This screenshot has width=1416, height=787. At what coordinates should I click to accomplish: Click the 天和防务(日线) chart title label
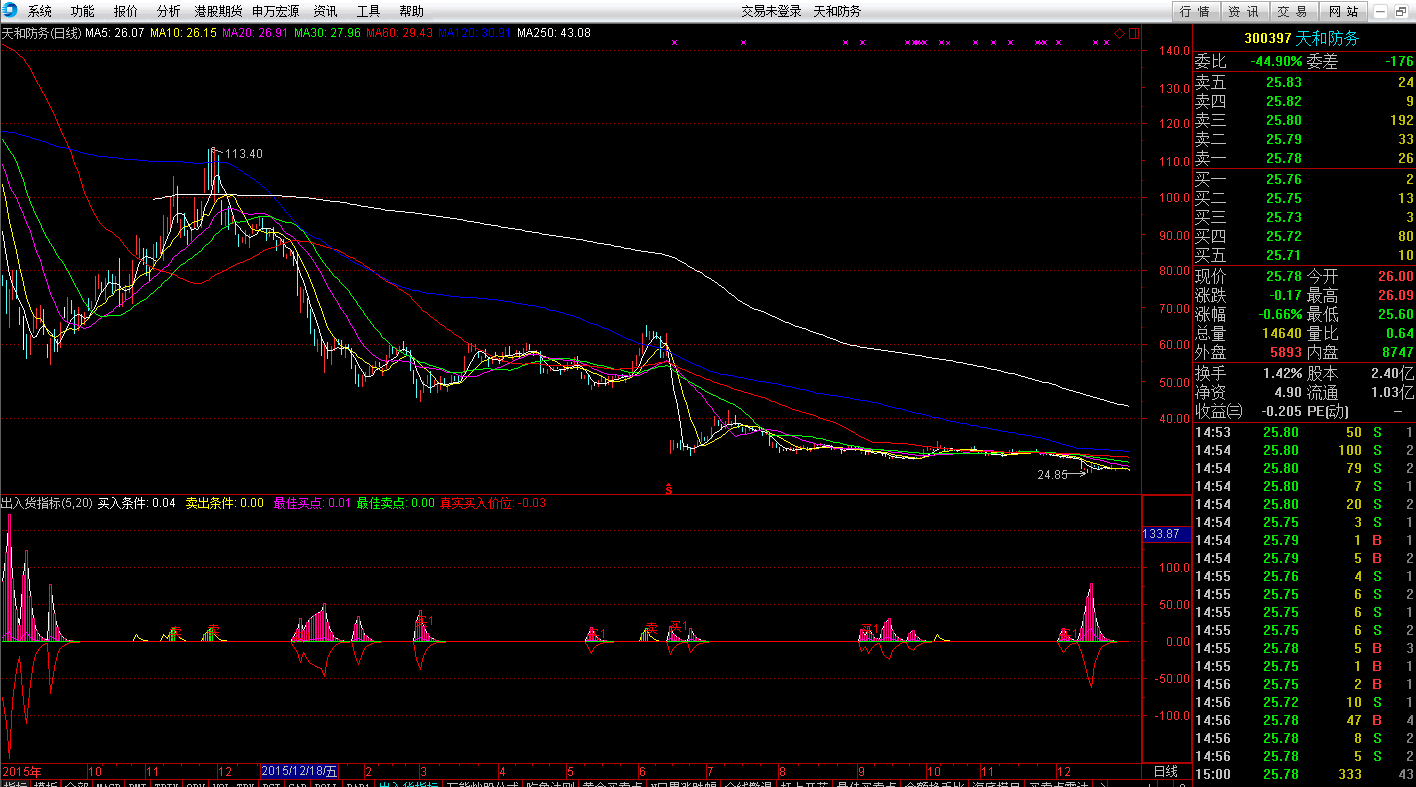pyautogui.click(x=41, y=33)
